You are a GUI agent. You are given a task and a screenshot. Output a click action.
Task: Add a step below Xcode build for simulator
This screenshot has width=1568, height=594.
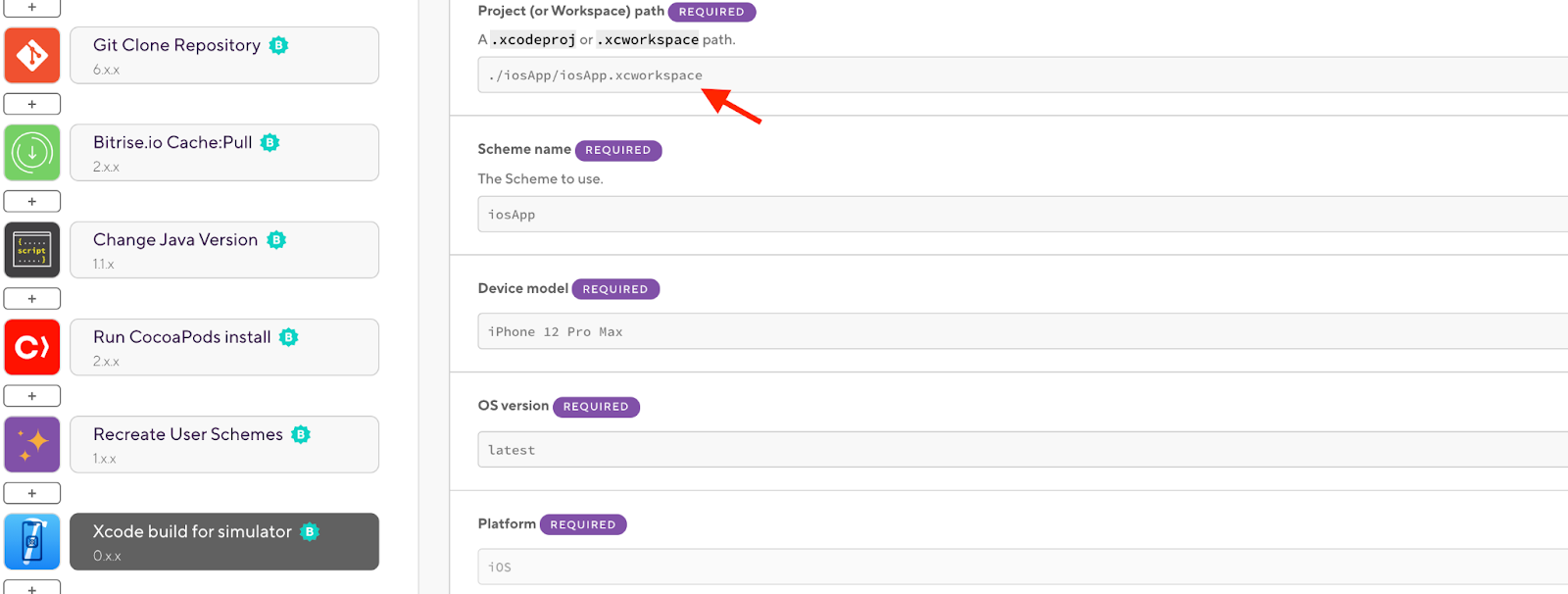click(x=31, y=589)
